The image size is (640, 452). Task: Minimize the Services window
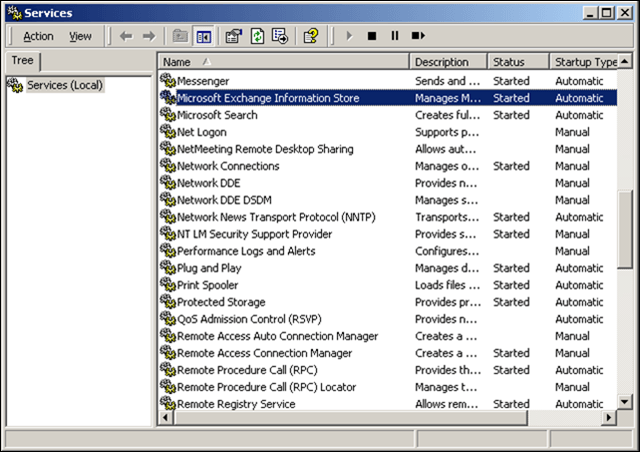click(x=590, y=13)
